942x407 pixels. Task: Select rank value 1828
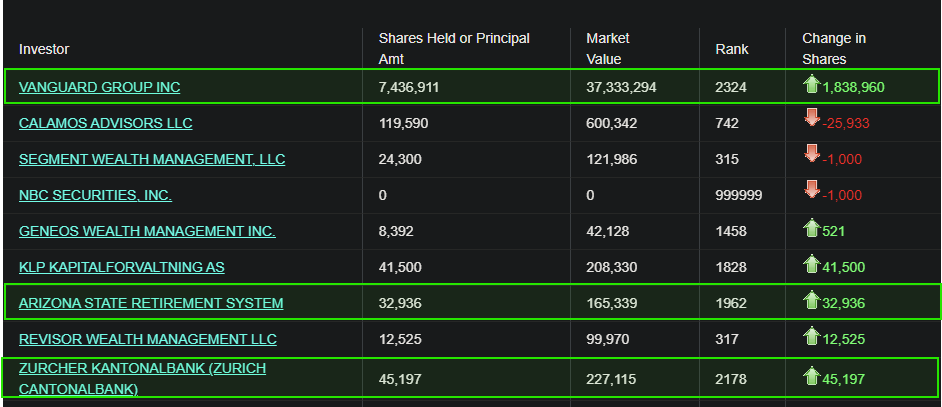point(731,268)
